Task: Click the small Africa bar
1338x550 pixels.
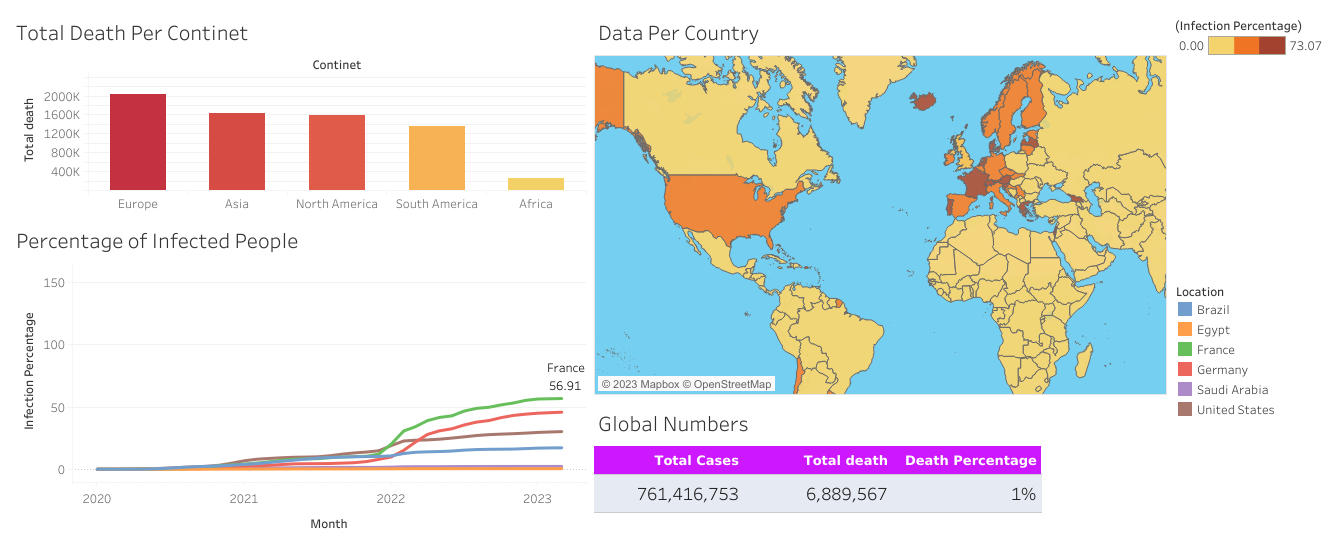Action: pyautogui.click(x=536, y=184)
